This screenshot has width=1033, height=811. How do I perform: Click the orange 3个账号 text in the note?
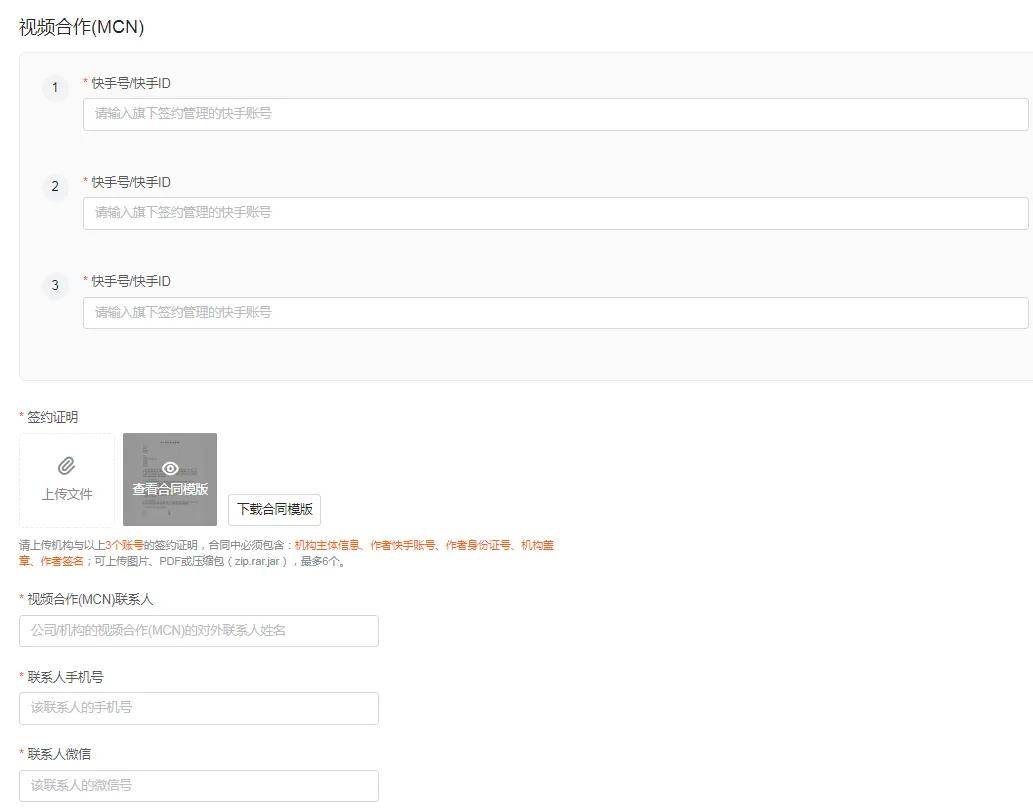tap(125, 545)
